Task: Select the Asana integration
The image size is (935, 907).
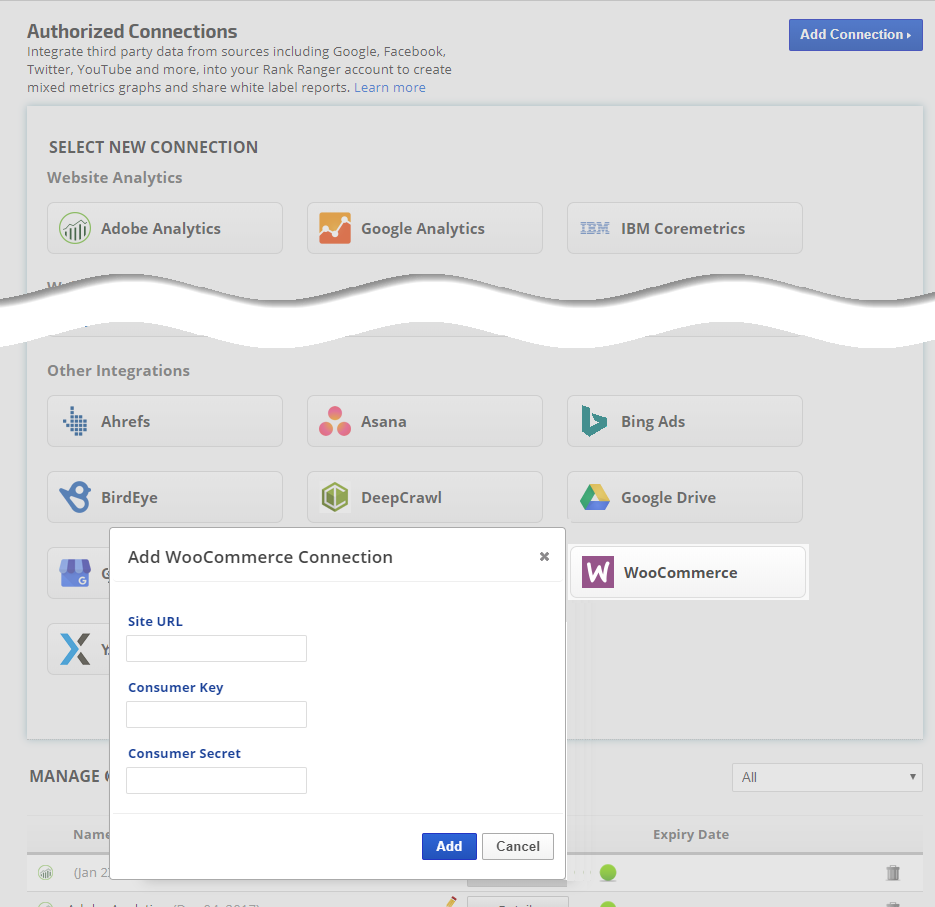Action: coord(425,421)
